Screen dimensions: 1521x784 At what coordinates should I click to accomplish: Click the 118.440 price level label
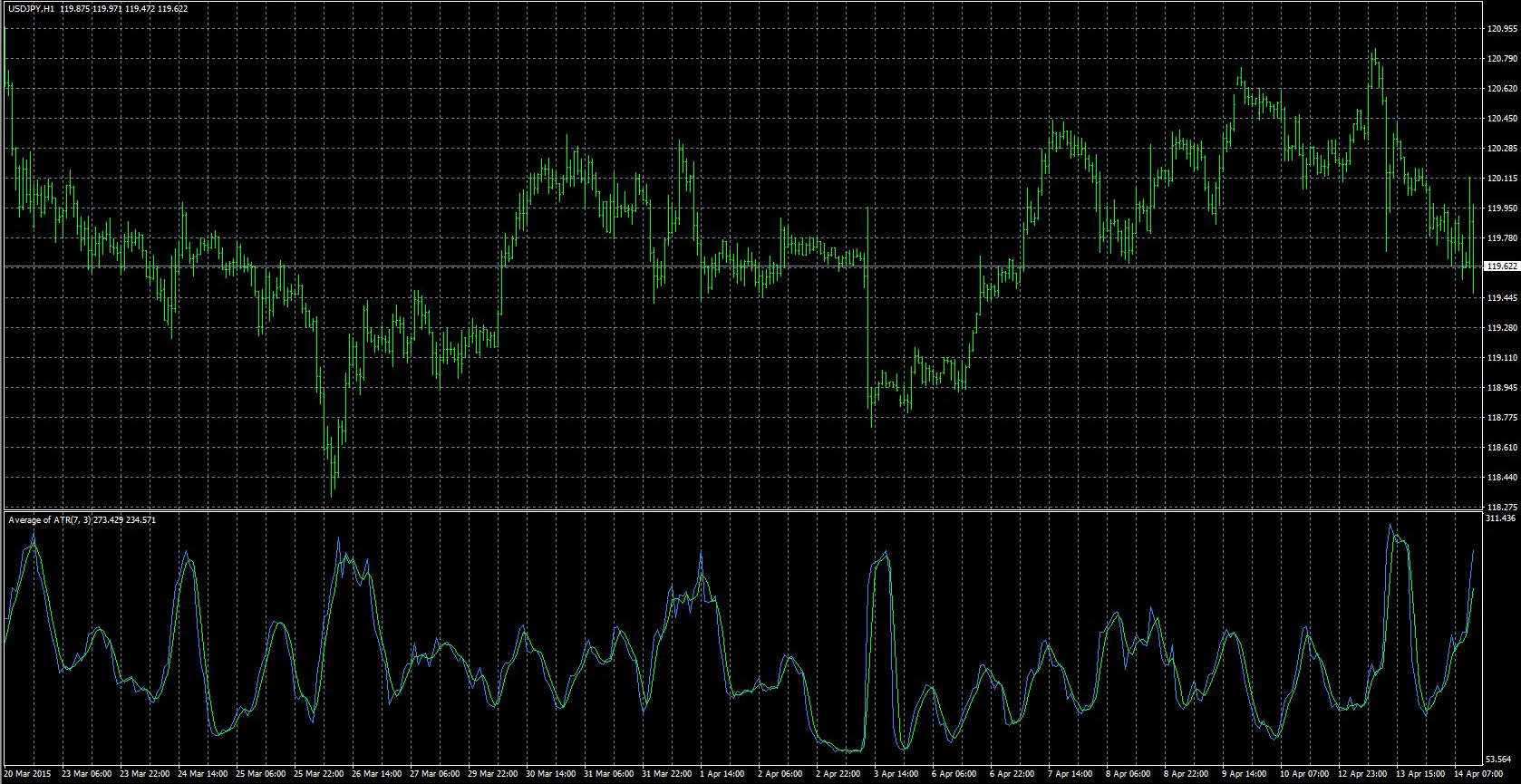1502,478
